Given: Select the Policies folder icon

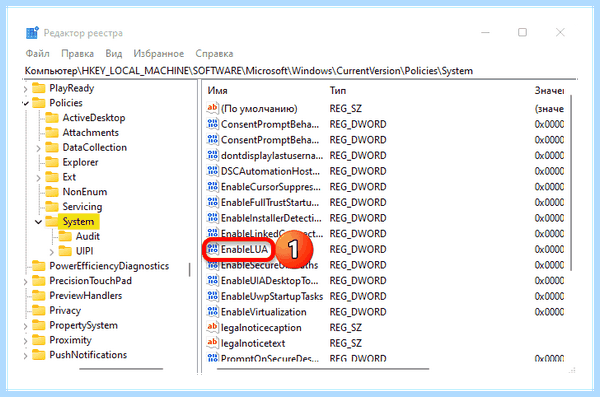Looking at the screenshot, I should 38,103.
